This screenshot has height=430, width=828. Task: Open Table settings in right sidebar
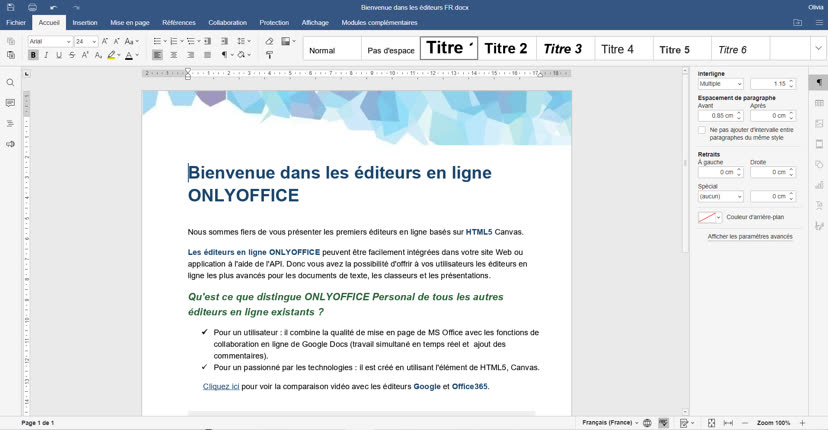[819, 103]
